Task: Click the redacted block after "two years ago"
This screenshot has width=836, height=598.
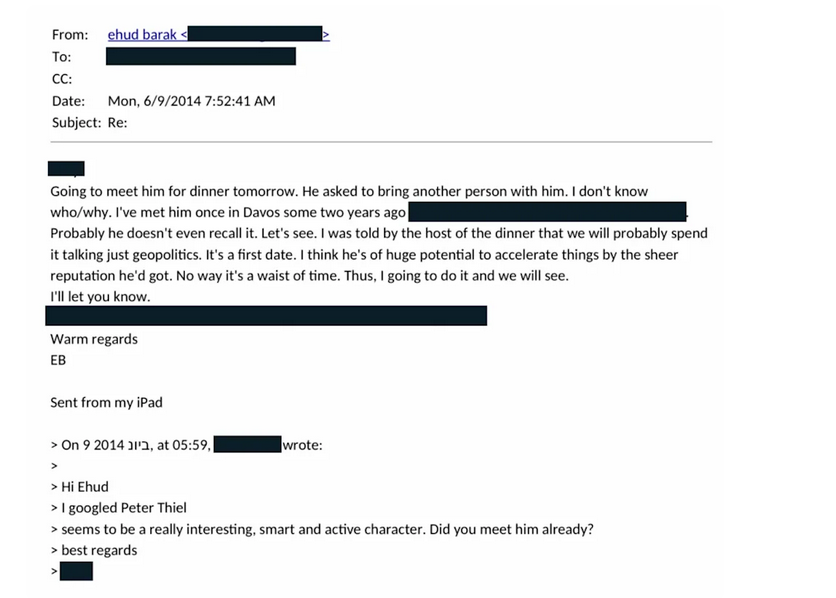Action: coord(548,211)
